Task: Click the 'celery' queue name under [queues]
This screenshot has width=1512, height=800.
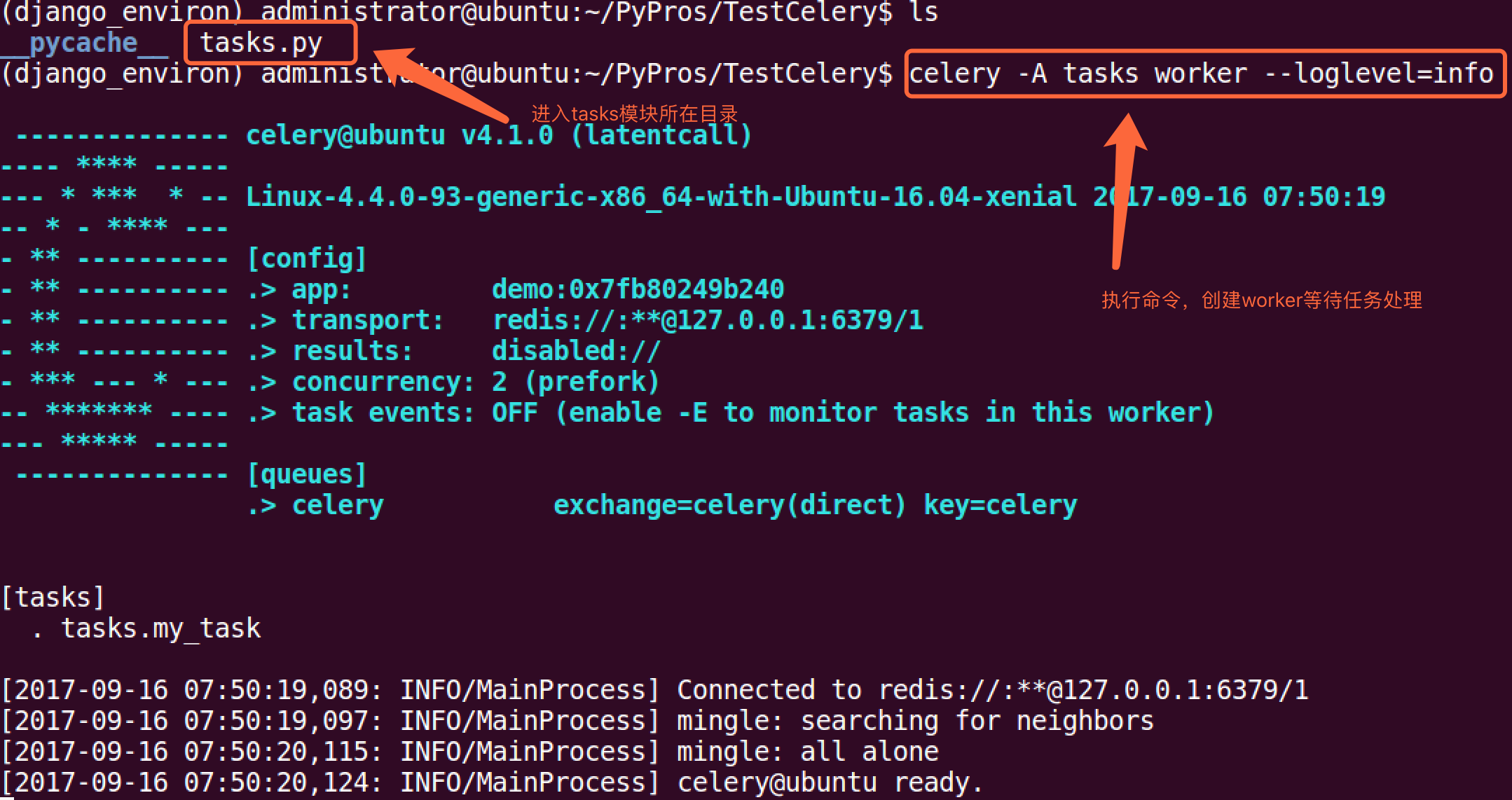Action: 338,505
